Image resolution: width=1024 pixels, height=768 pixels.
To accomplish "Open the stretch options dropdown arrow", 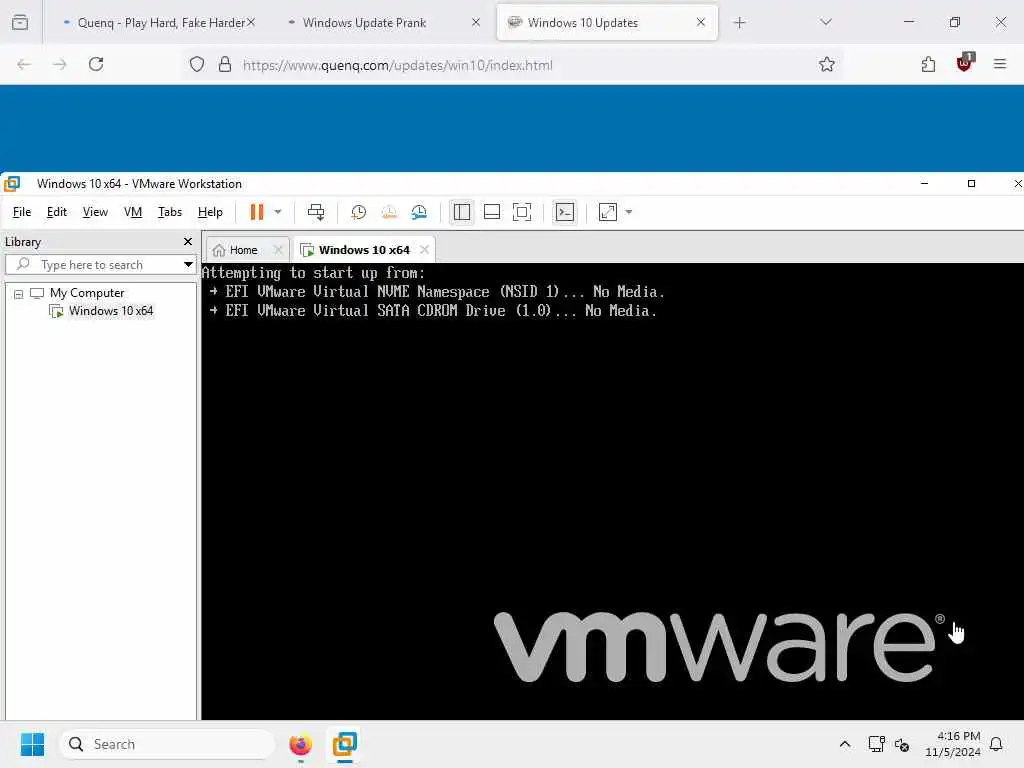I will click(x=629, y=212).
